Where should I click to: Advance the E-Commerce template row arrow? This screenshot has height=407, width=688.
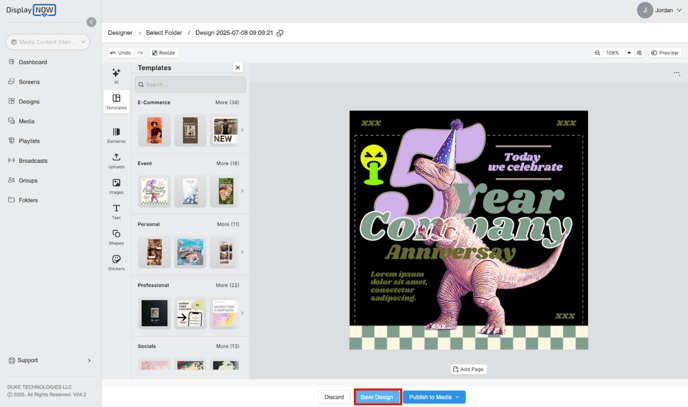coord(242,130)
